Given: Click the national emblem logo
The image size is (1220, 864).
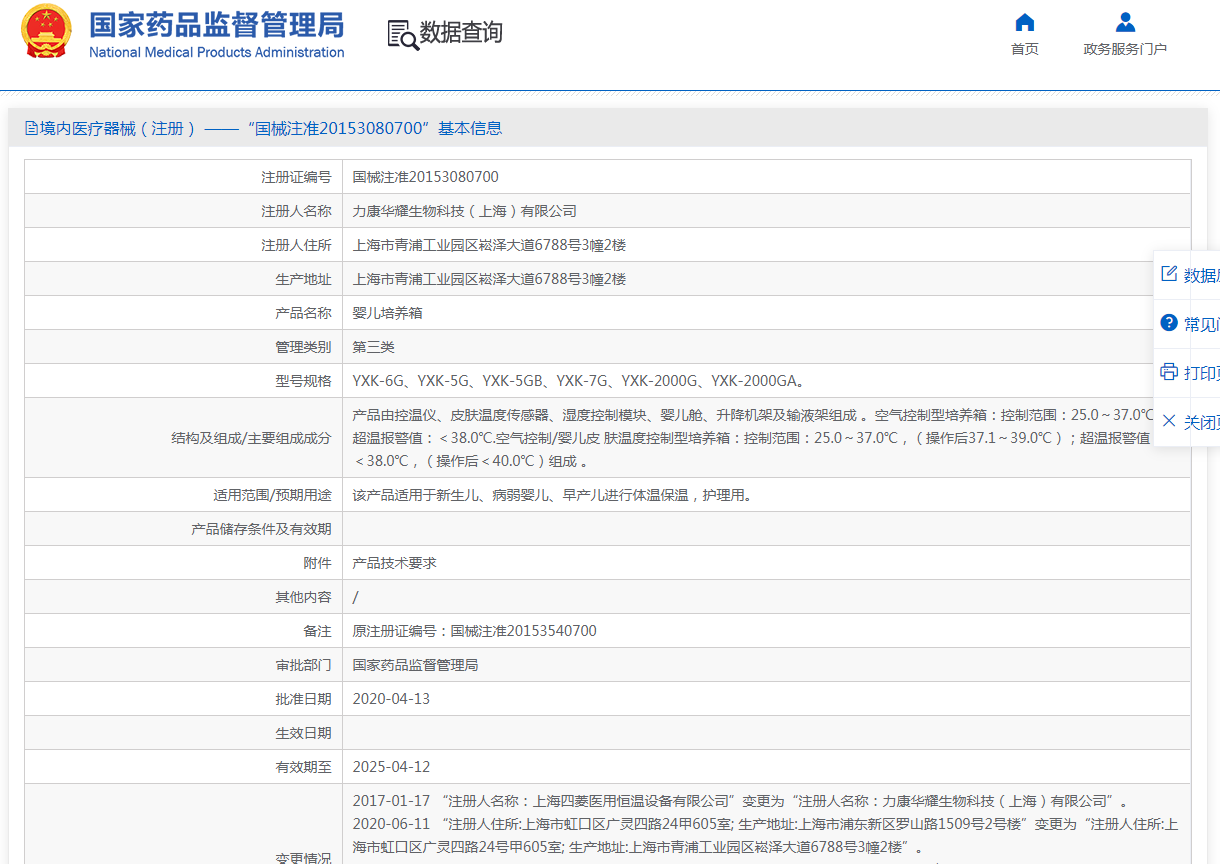Looking at the screenshot, I should tap(47, 31).
